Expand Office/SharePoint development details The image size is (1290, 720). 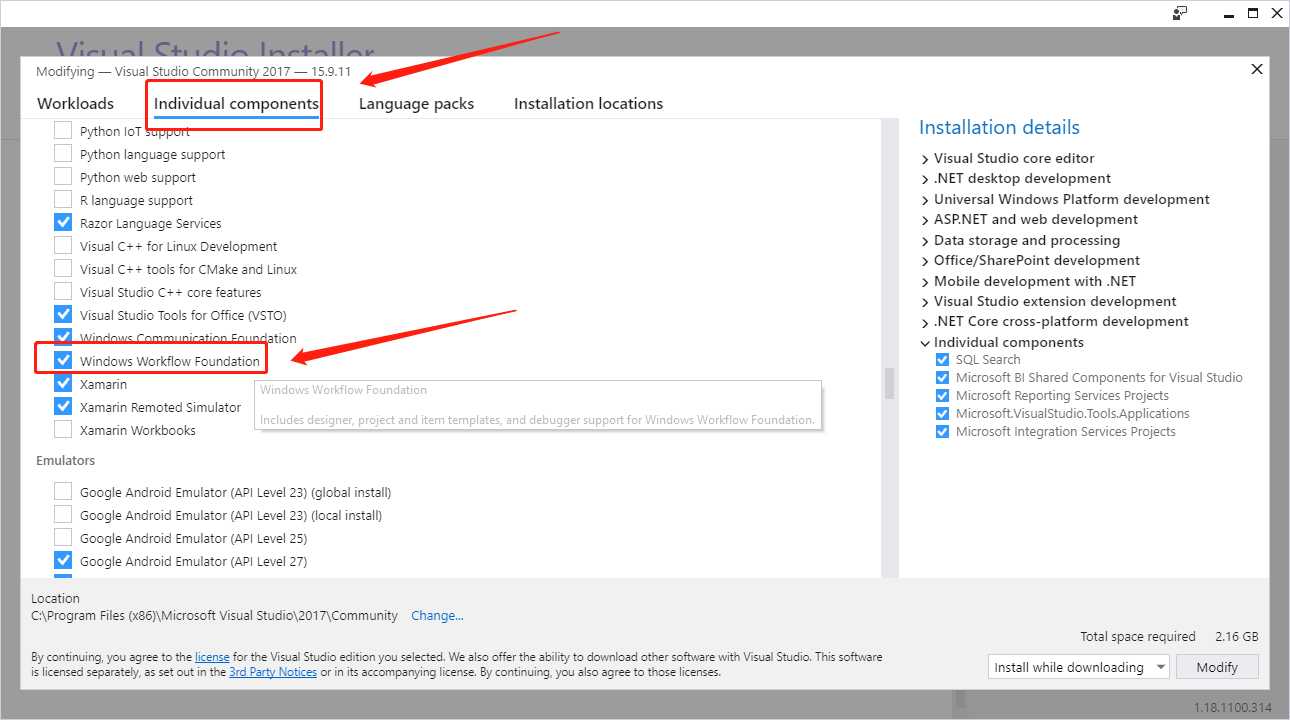(925, 261)
